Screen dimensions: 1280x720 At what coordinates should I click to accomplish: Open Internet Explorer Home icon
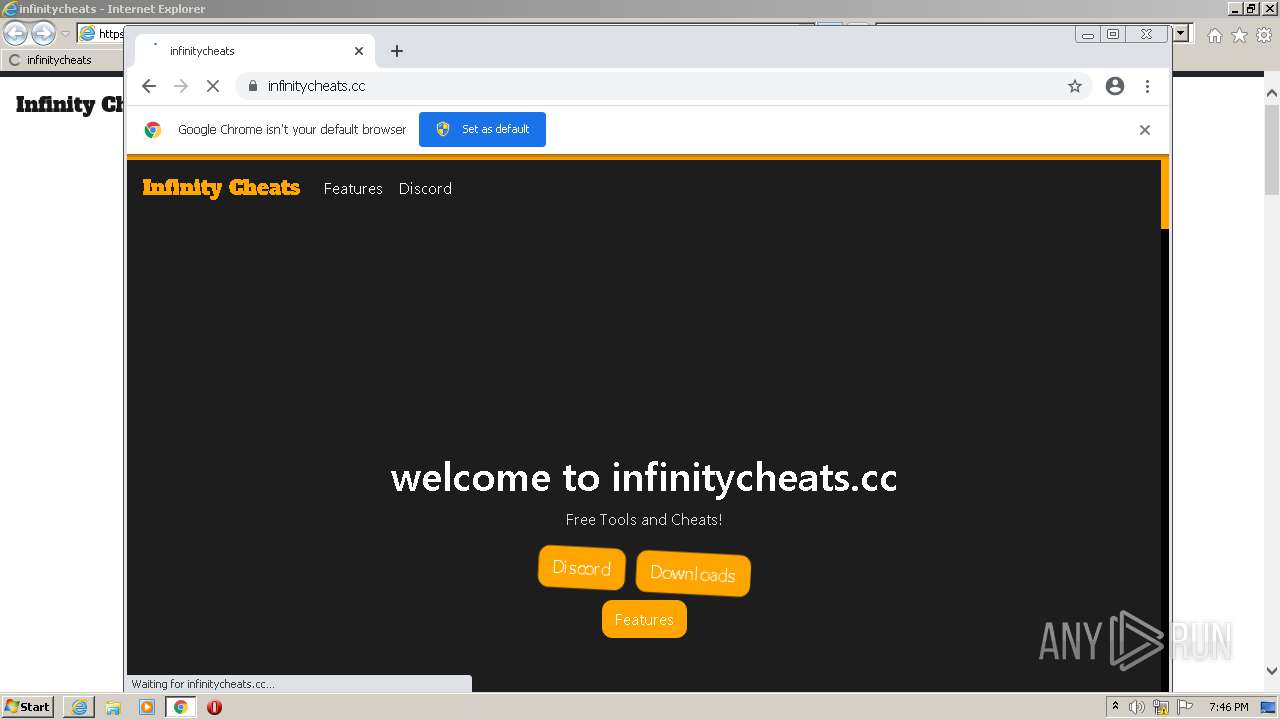[1214, 35]
